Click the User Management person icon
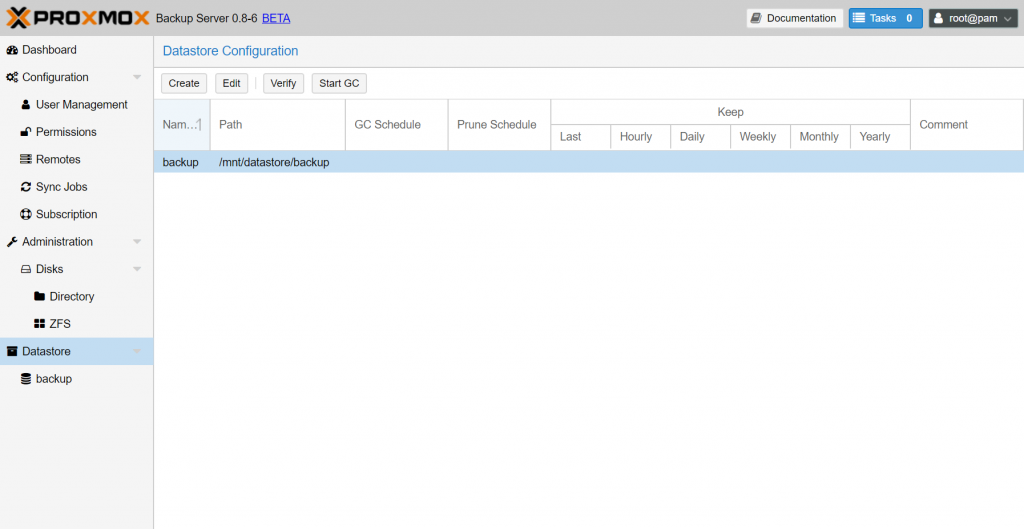Viewport: 1024px width, 529px height. point(25,104)
